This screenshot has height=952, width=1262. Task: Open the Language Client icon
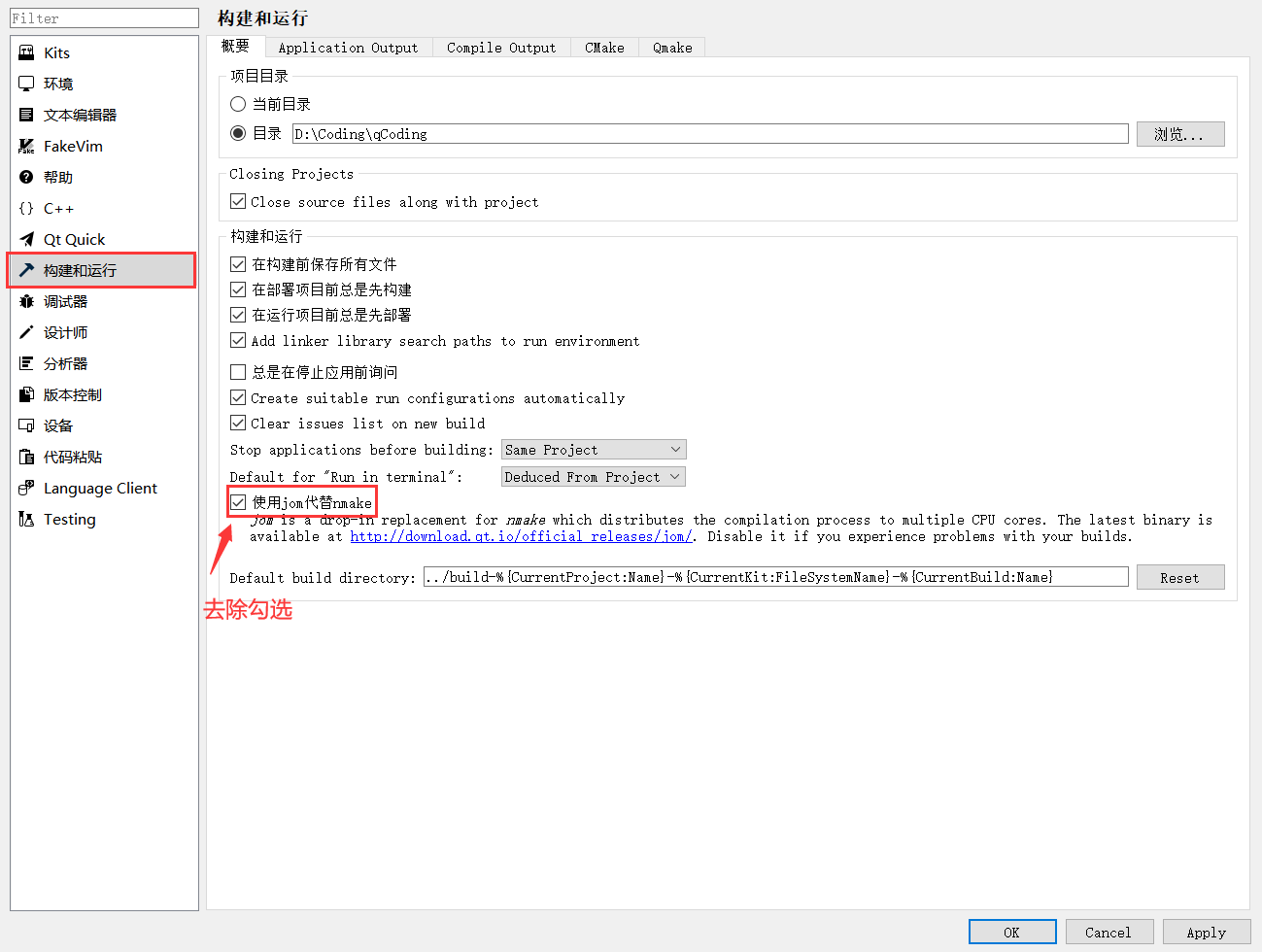(x=26, y=488)
